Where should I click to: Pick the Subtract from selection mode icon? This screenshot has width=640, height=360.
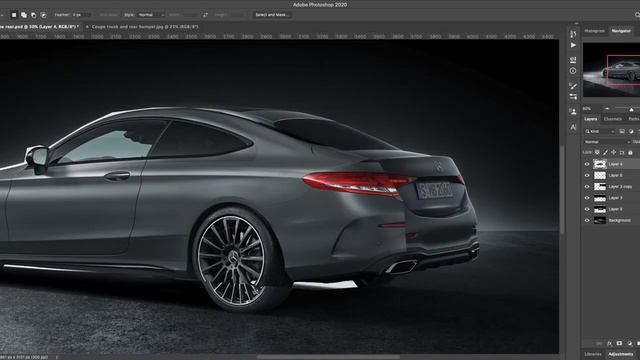click(33, 15)
